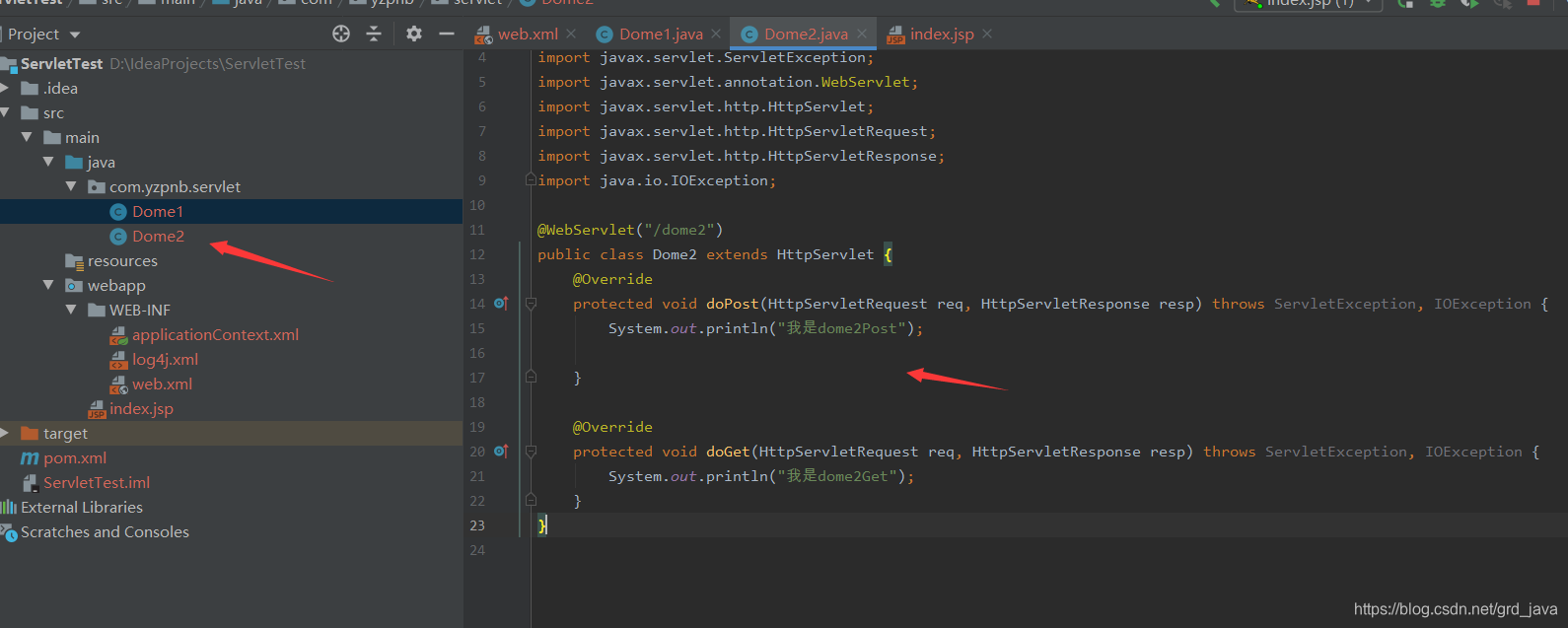The image size is (1568, 628).
Task: Click the web.xml icon in tree
Action: [118, 384]
